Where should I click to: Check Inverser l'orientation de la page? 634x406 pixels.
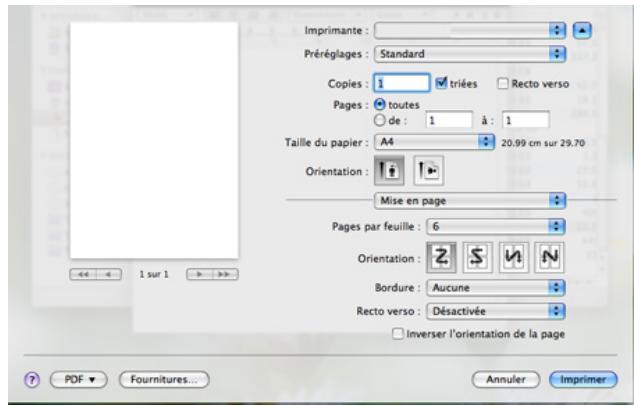pyautogui.click(x=398, y=334)
